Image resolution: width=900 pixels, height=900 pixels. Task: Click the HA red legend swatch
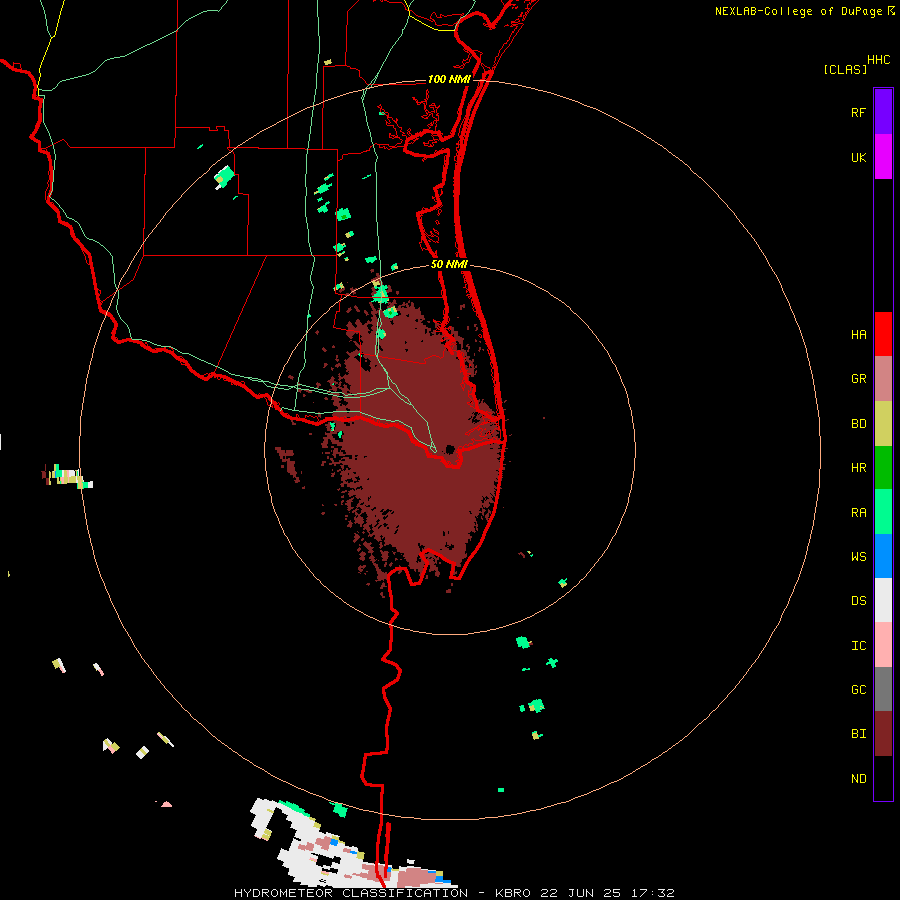(883, 334)
